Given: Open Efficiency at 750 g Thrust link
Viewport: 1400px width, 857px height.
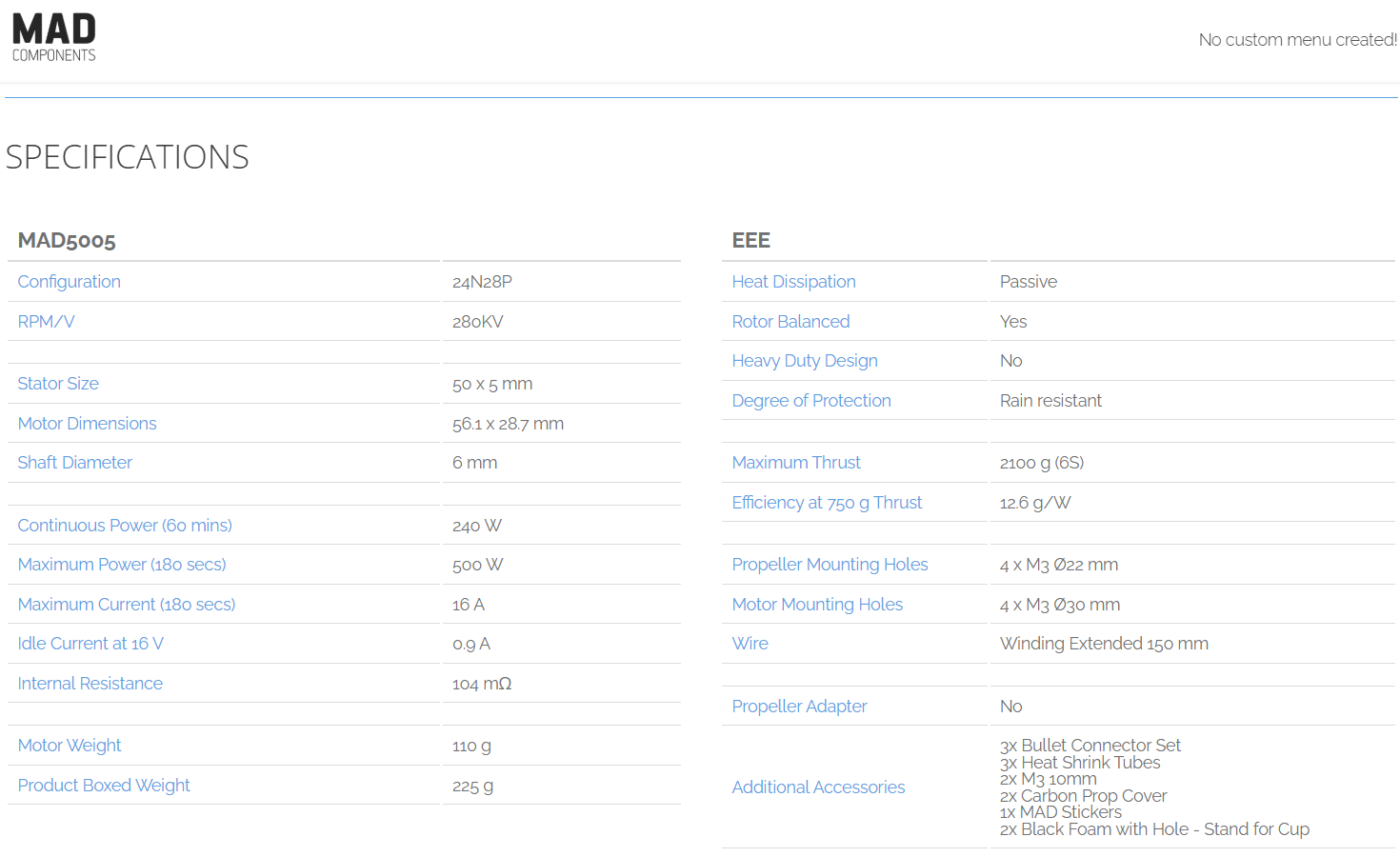Looking at the screenshot, I should (827, 503).
